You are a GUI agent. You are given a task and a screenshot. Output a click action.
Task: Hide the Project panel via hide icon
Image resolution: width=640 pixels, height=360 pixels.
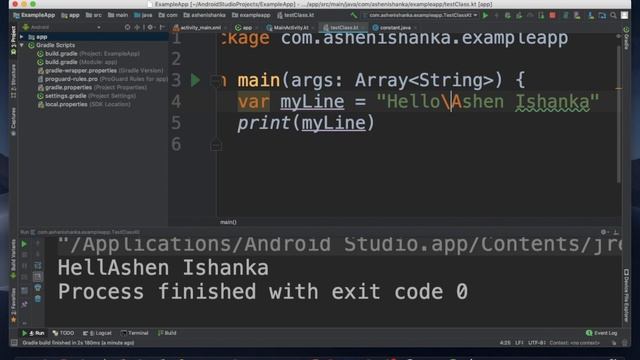click(162, 27)
